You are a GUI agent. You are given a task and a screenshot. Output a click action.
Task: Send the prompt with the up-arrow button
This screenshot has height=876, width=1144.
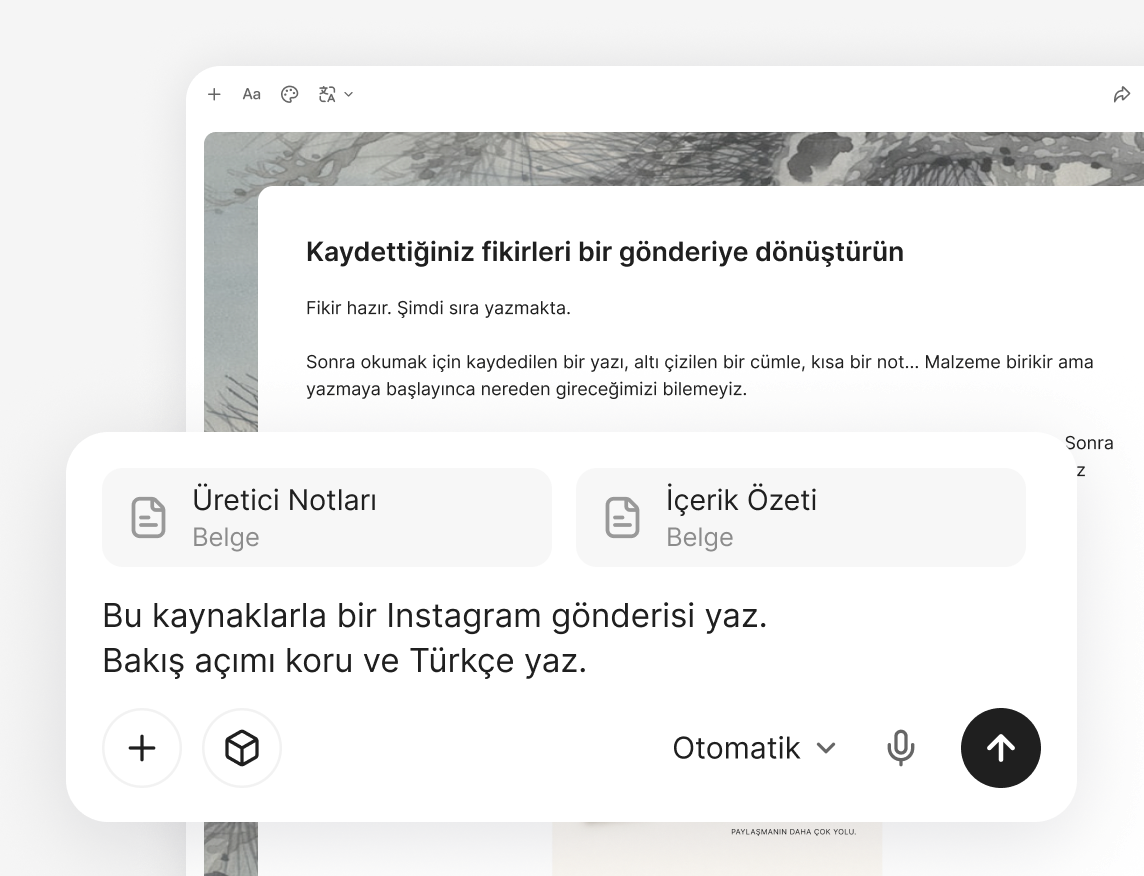[x=1001, y=748]
